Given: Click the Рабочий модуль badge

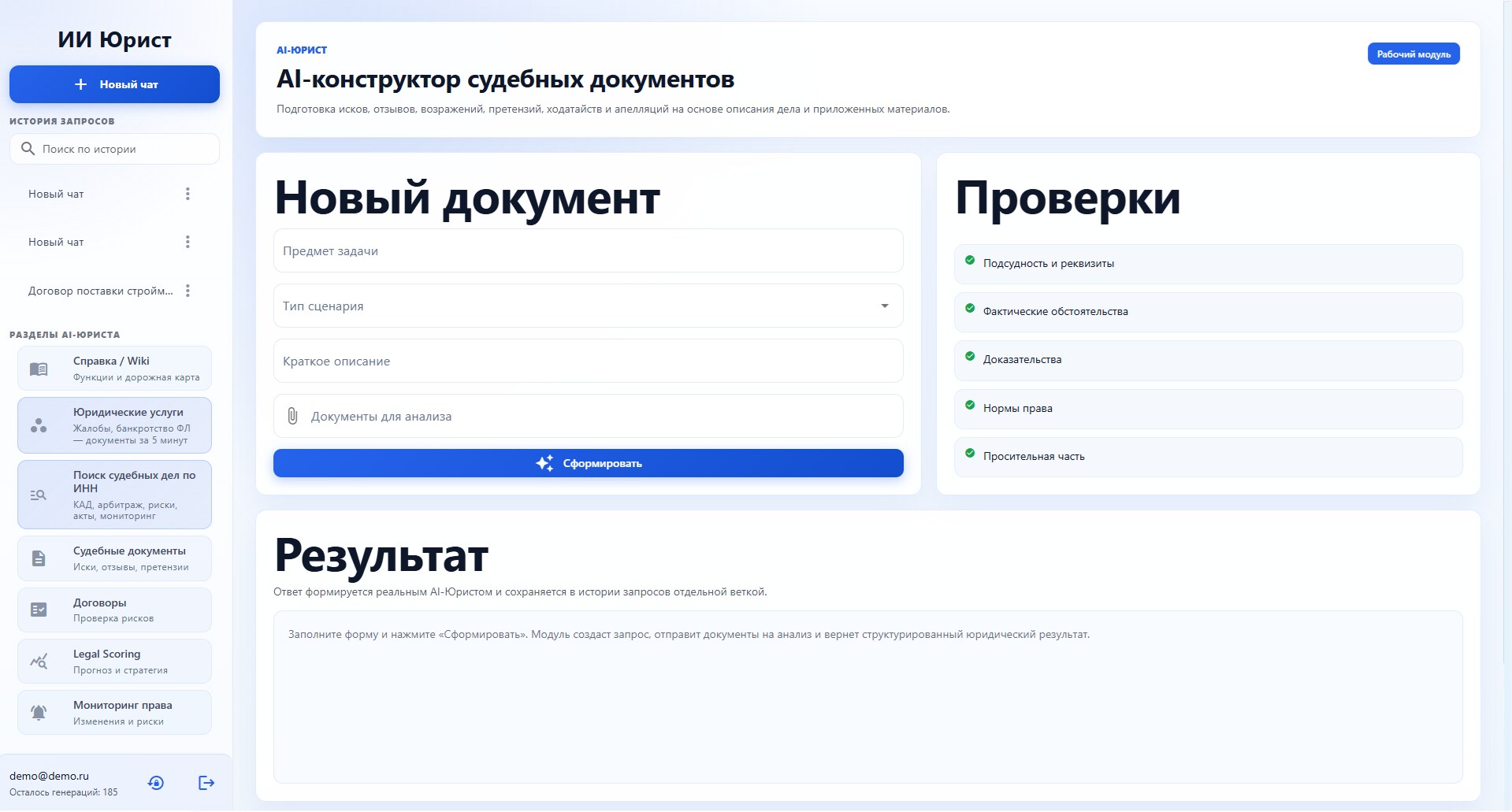Looking at the screenshot, I should coord(1414,54).
